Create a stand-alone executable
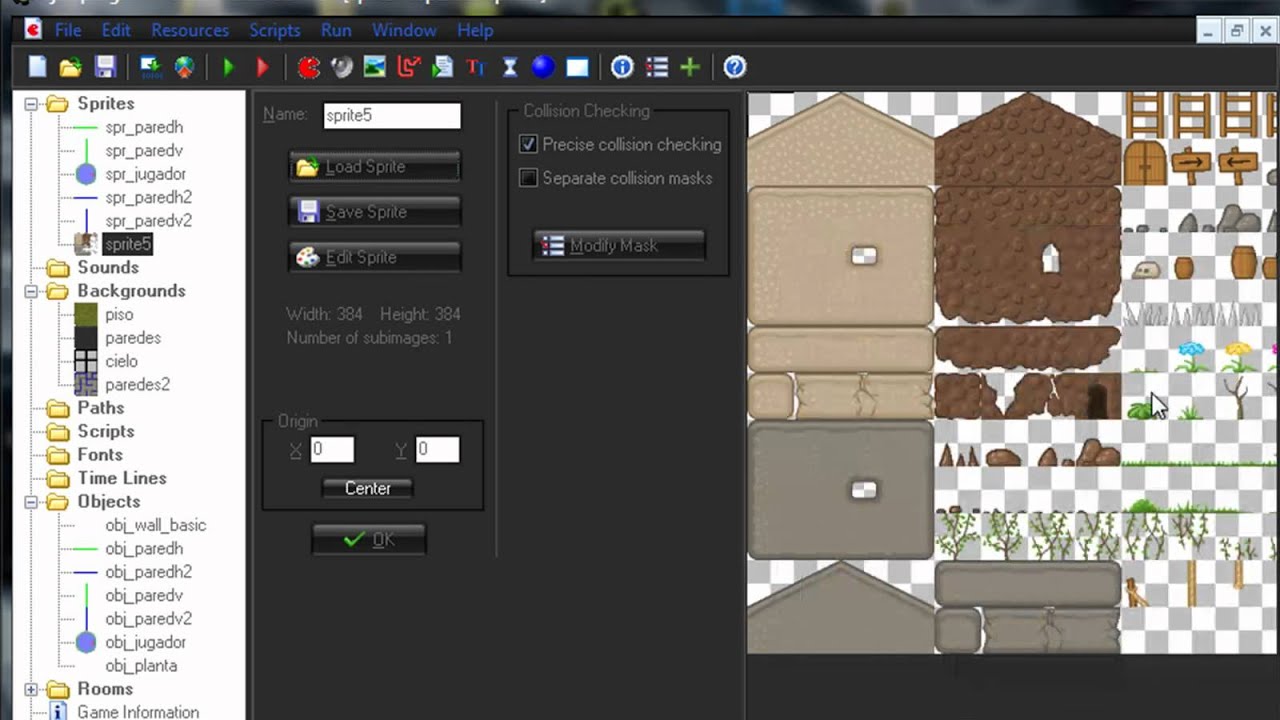 pos(150,67)
